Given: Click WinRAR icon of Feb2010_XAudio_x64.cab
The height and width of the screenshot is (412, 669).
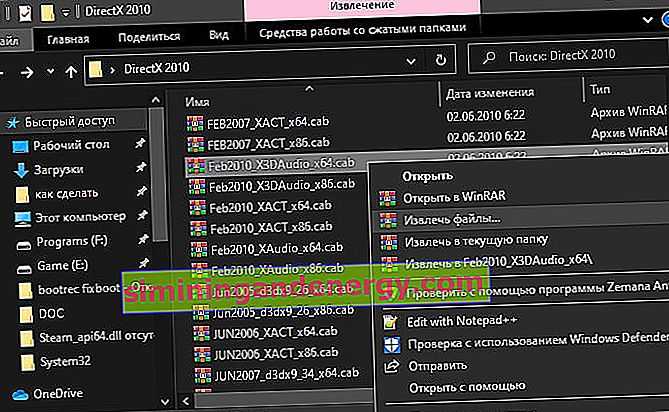Looking at the screenshot, I should click(198, 250).
